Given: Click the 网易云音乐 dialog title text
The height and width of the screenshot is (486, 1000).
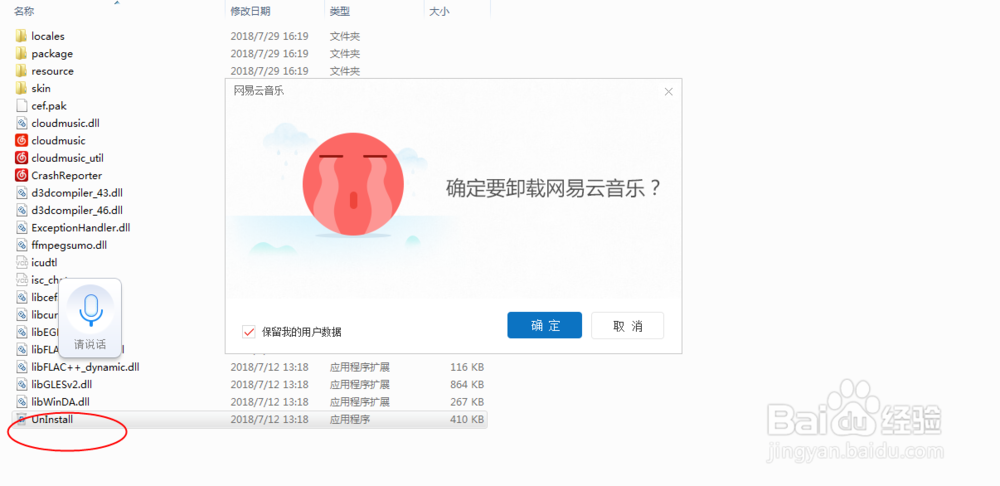Looking at the screenshot, I should 259,91.
